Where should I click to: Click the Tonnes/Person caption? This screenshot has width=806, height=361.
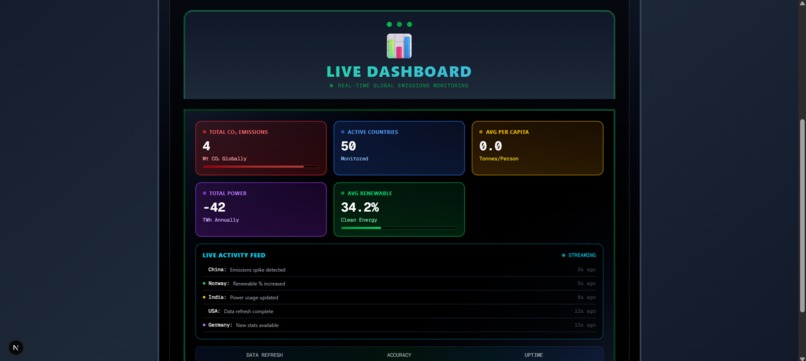(x=499, y=159)
